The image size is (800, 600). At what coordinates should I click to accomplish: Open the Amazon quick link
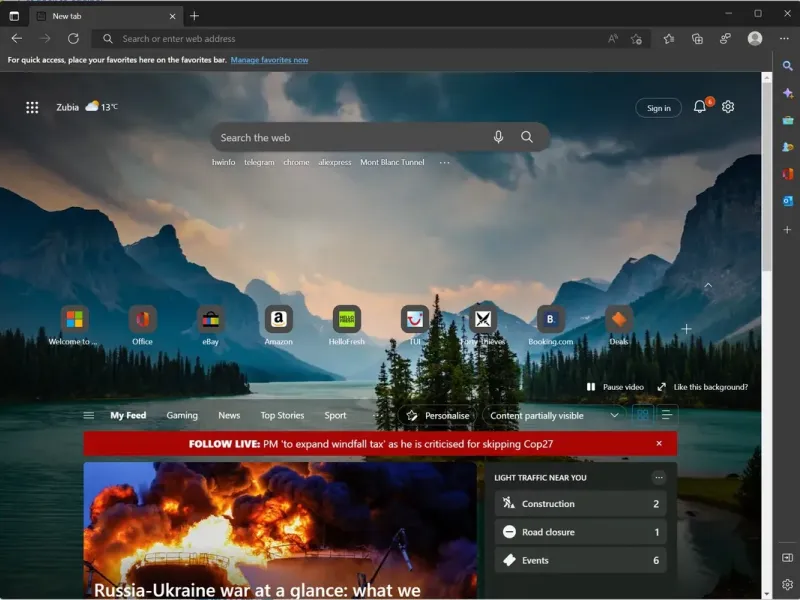(x=278, y=320)
